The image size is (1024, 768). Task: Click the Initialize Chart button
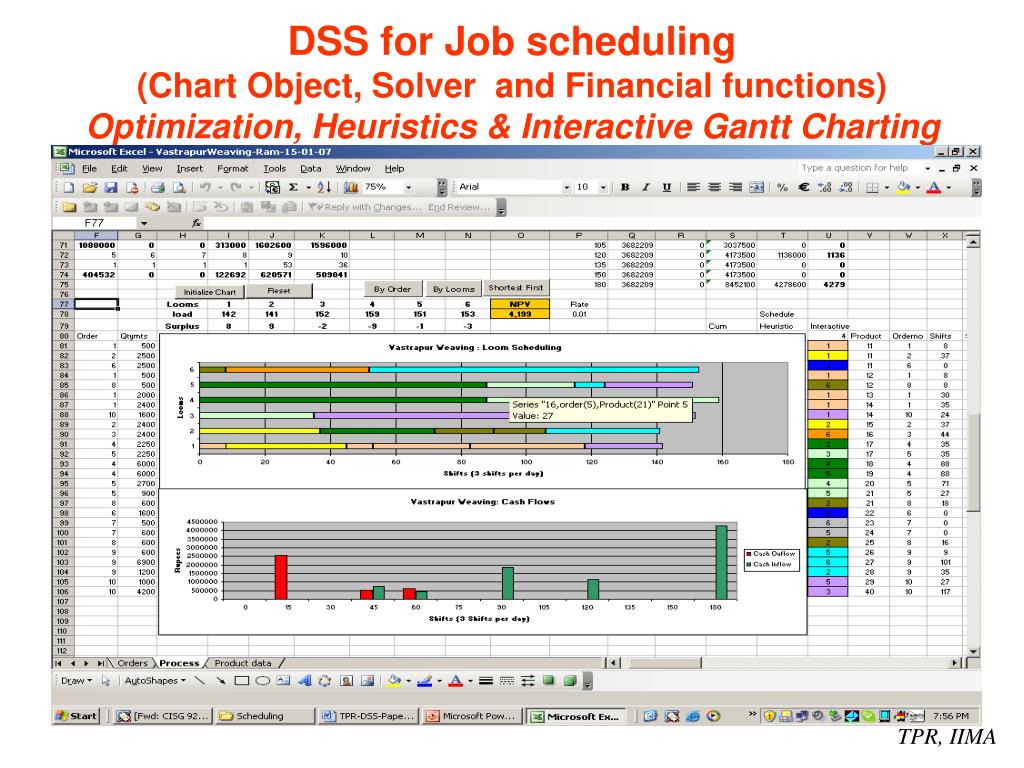[x=210, y=292]
